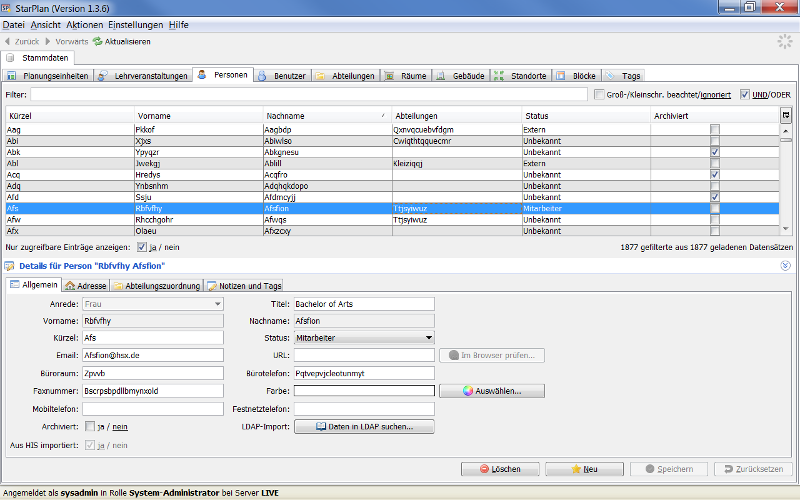Click Daten in LDAP suchen button
Image resolution: width=800 pixels, height=500 pixels.
pyautogui.click(x=364, y=427)
